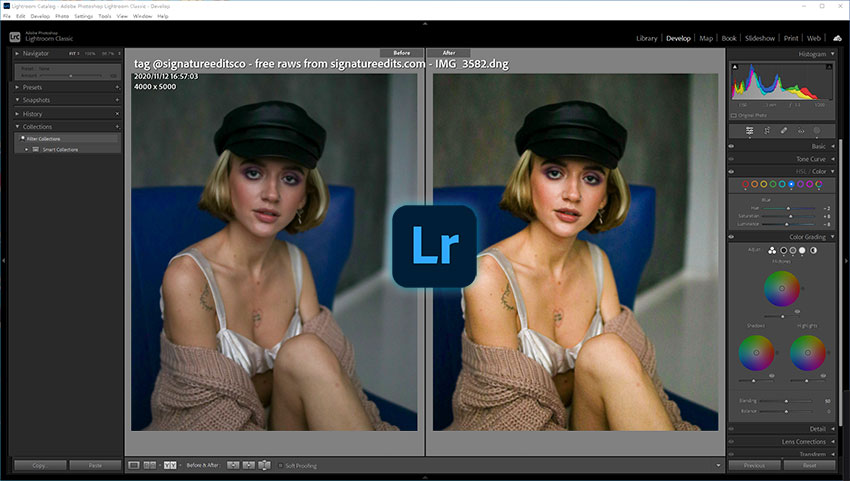Click the Copy button
The width and height of the screenshot is (850, 481).
click(40, 465)
